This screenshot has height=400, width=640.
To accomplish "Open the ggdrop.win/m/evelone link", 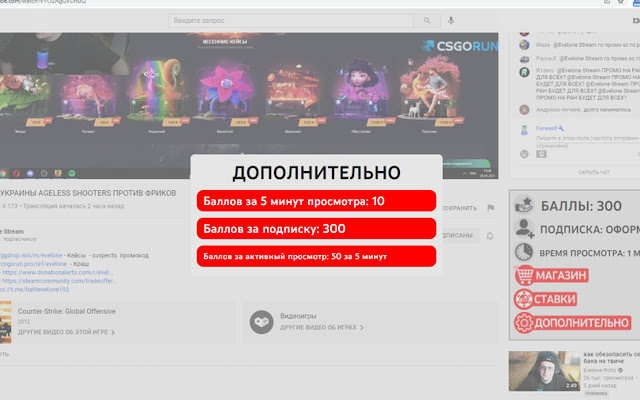I will click(31, 255).
